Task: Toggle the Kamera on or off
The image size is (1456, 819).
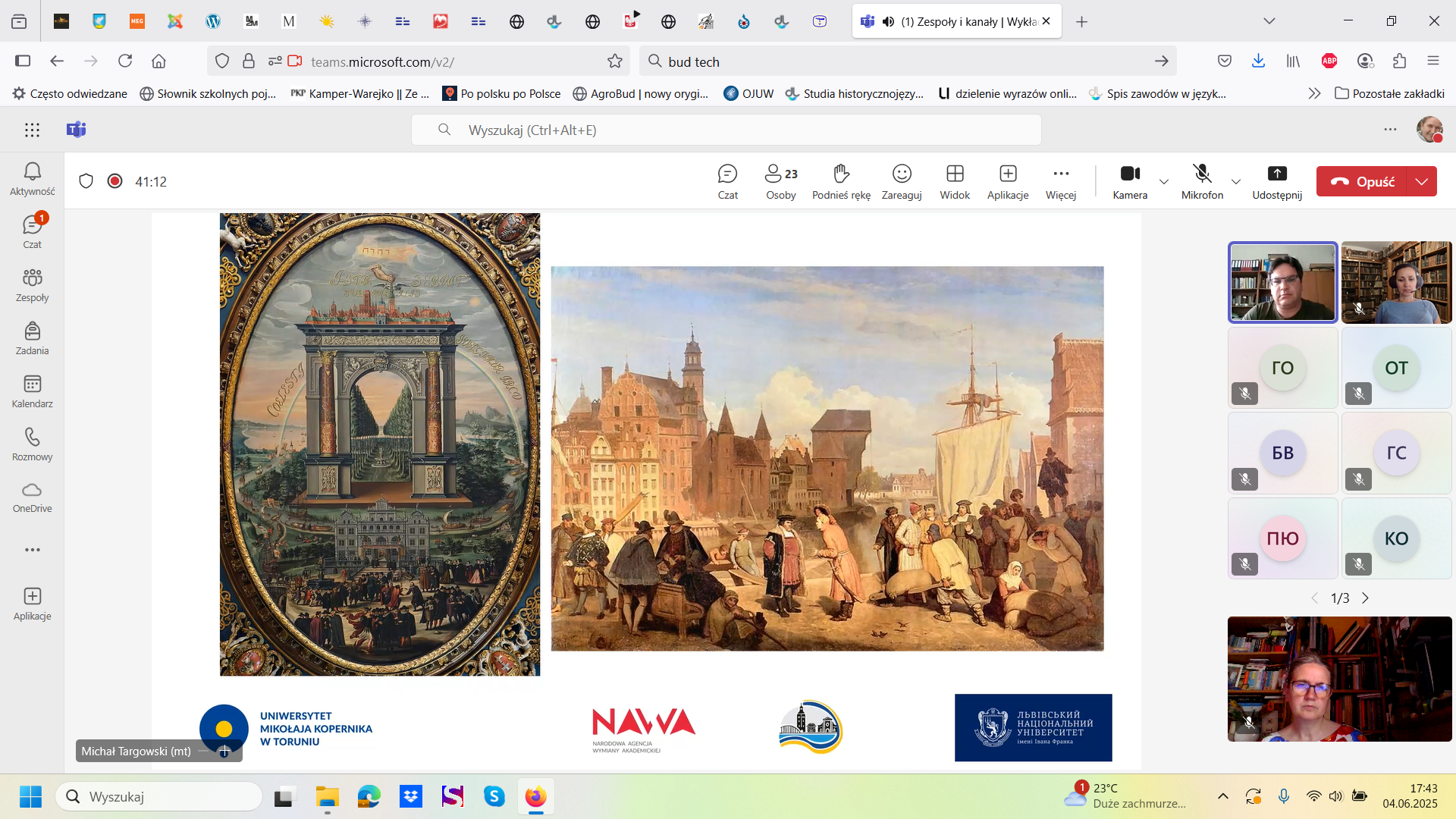Action: point(1130,181)
